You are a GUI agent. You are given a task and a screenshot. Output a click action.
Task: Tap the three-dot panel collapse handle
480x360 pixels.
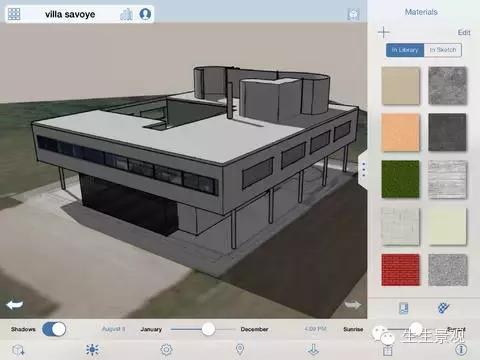pos(363,169)
